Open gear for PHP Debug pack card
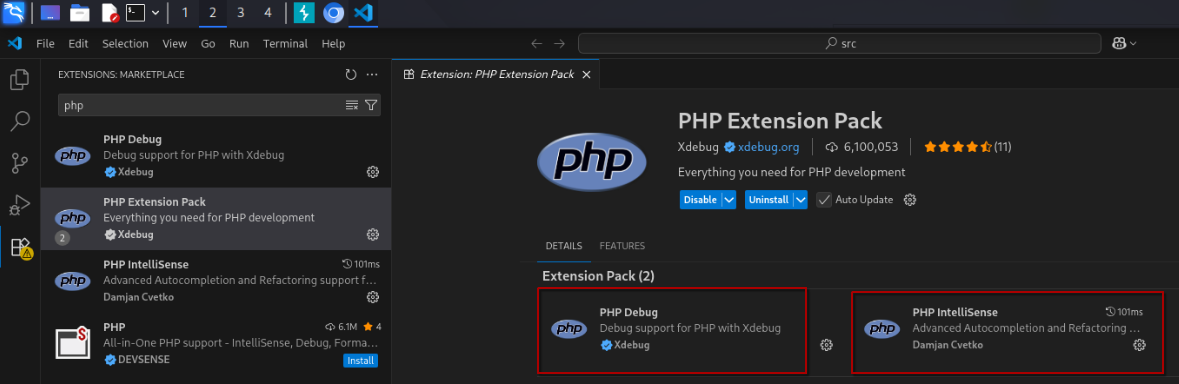The image size is (1179, 384). [x=826, y=345]
